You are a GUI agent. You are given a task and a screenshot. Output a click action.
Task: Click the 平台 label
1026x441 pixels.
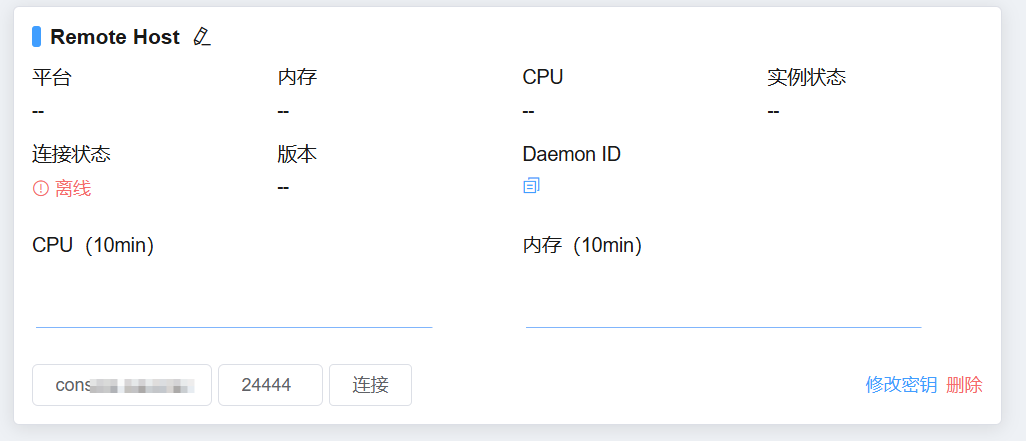click(x=52, y=78)
